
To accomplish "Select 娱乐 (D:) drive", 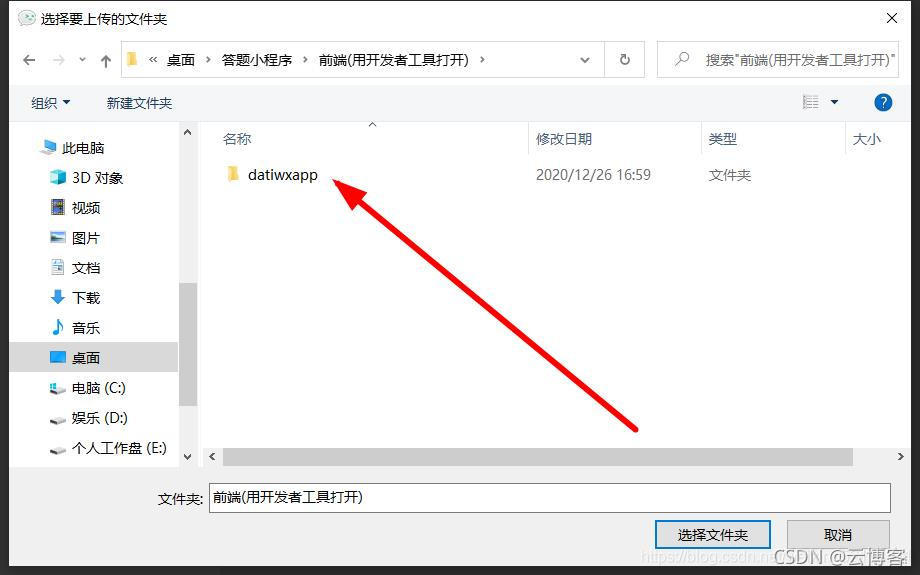I will [99, 418].
